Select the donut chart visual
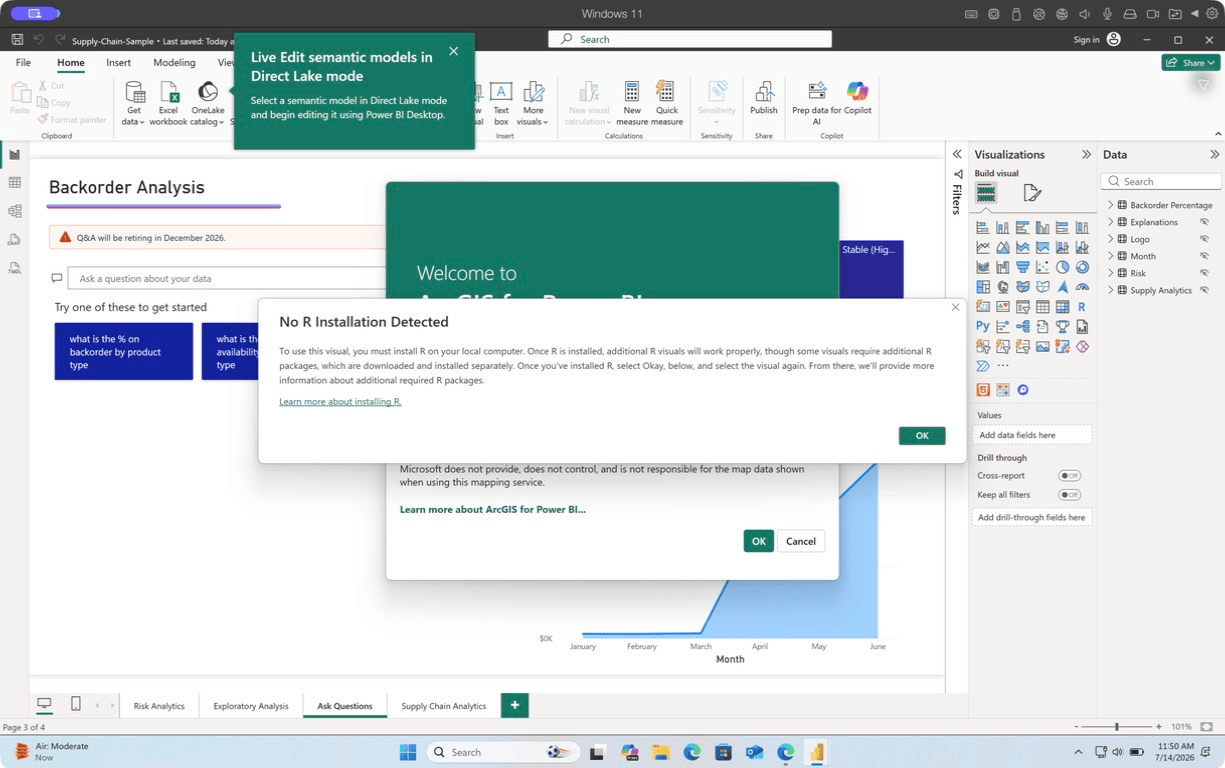The width and height of the screenshot is (1225, 768). (1082, 267)
